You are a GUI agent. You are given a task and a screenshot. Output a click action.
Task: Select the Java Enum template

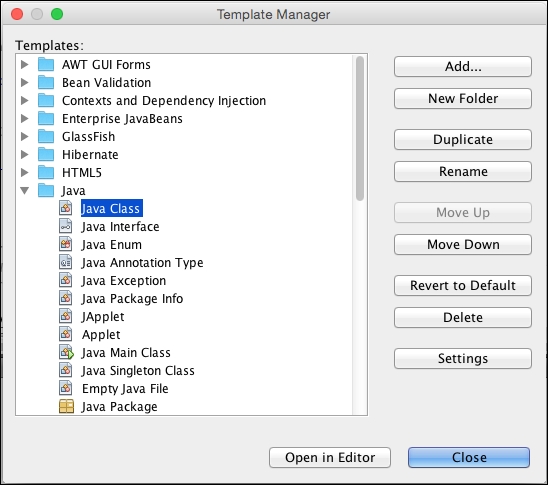coord(111,244)
